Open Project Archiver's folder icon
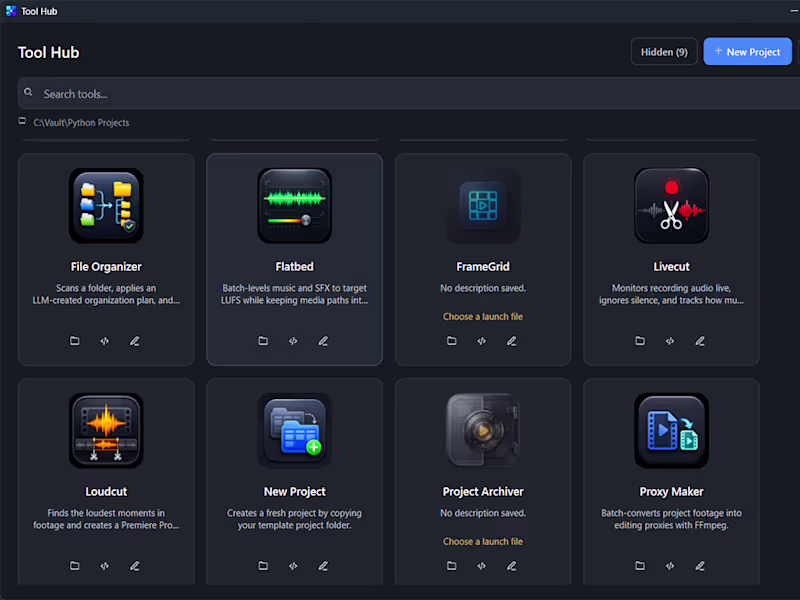The width and height of the screenshot is (800, 600). pos(452,566)
